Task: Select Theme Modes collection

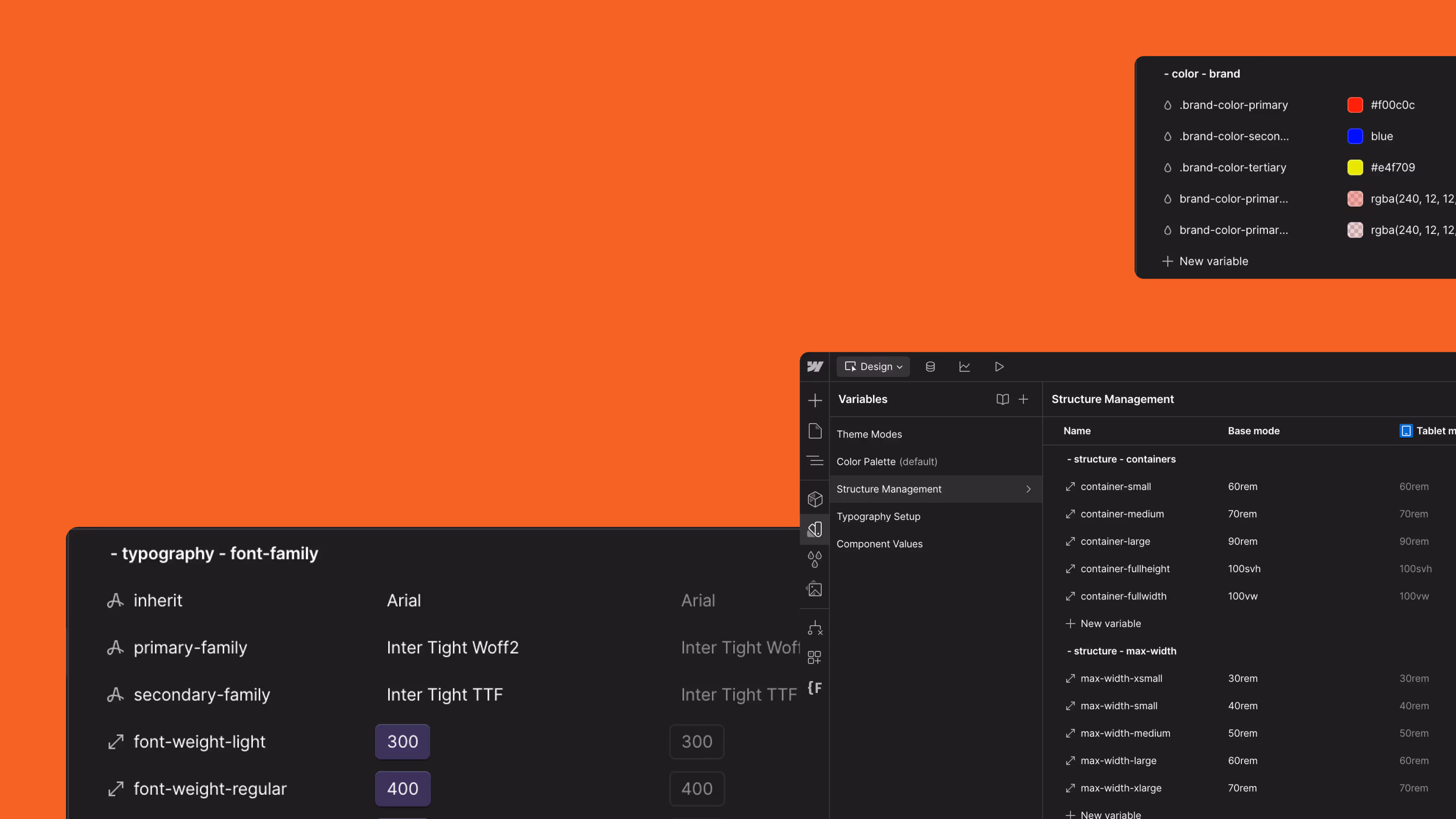Action: coord(869,434)
